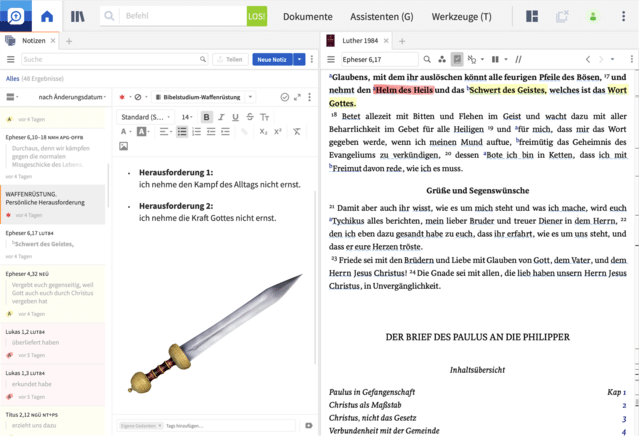The width and height of the screenshot is (639, 436).
Task: Change sort order 'nach Änderungsdatum'
Action: (70, 97)
